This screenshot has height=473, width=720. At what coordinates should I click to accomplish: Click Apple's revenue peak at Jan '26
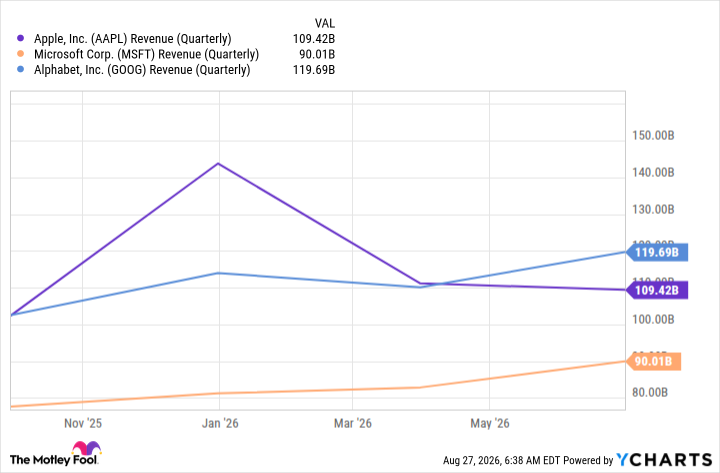tap(218, 163)
